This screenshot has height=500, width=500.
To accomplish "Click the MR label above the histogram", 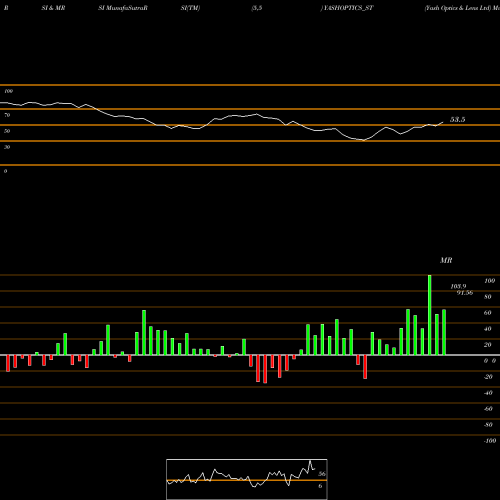I will [x=446, y=260].
